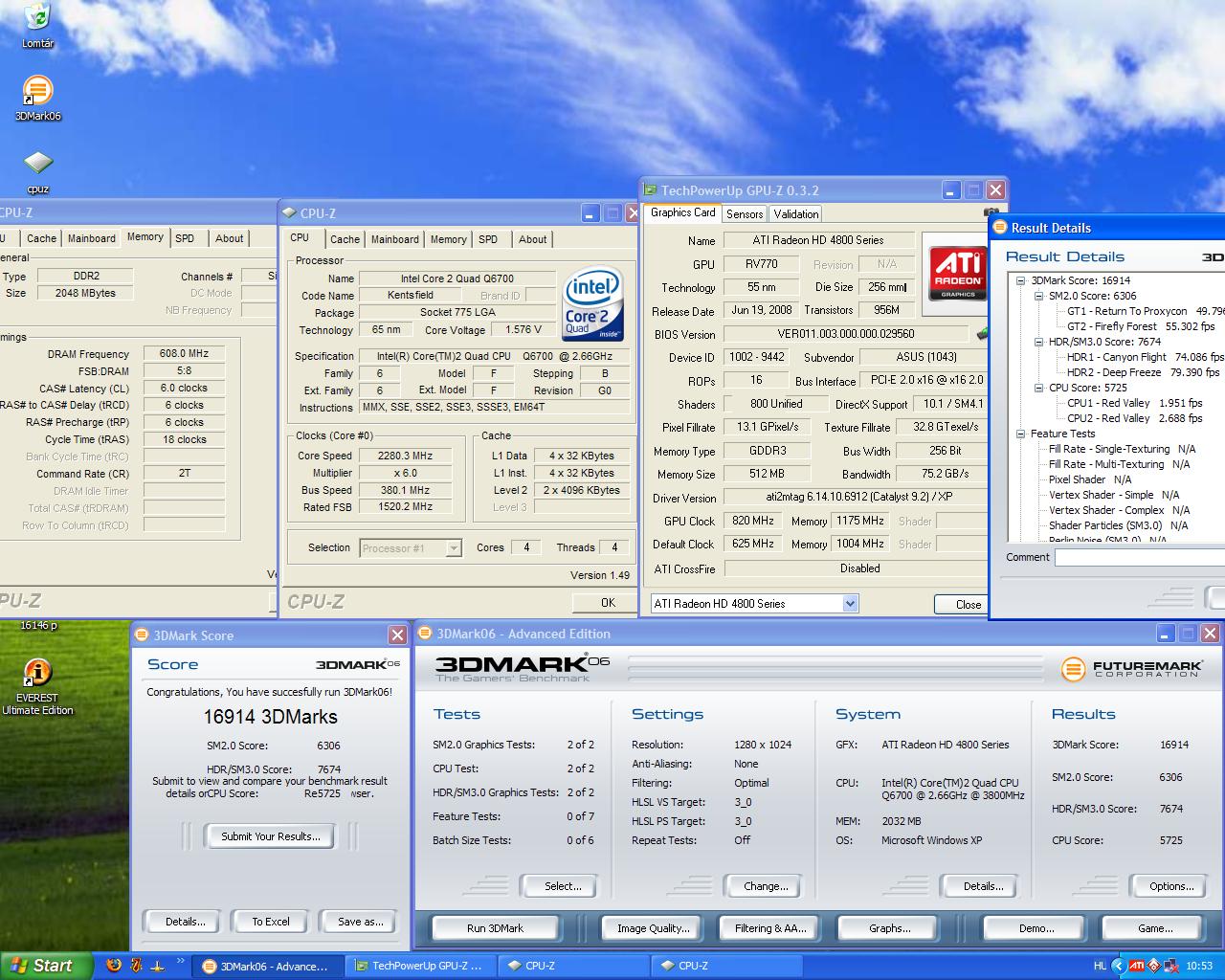Collapse the CPU Score tree node
Image resolution: width=1225 pixels, height=980 pixels.
[1038, 388]
